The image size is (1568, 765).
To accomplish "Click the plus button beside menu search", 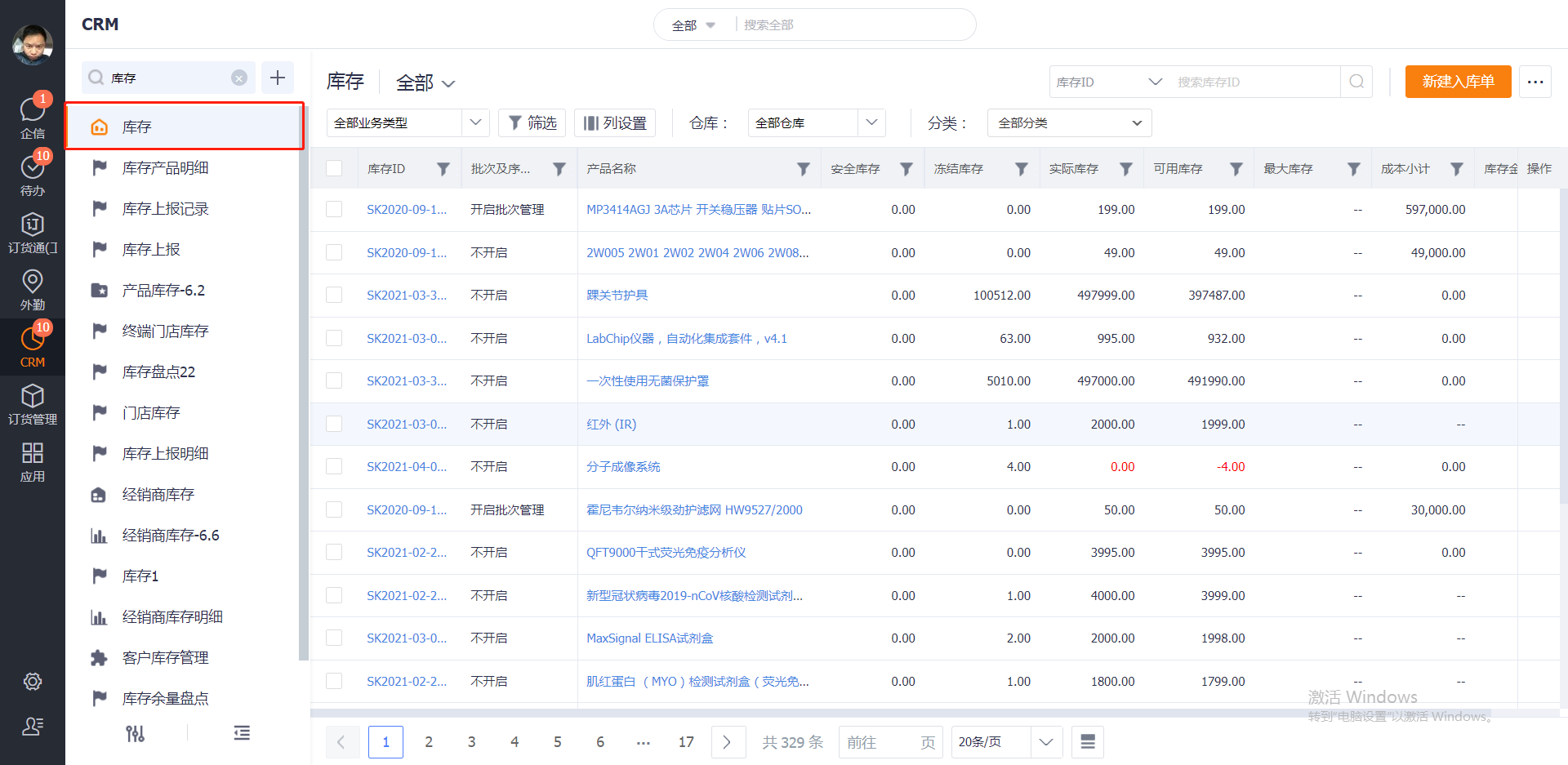I will point(278,78).
